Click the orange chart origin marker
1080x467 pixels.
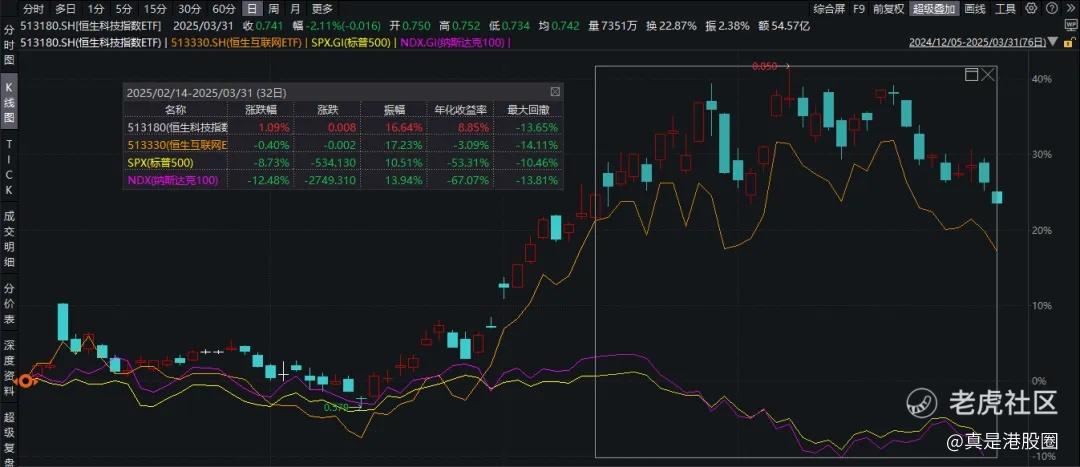coord(26,381)
